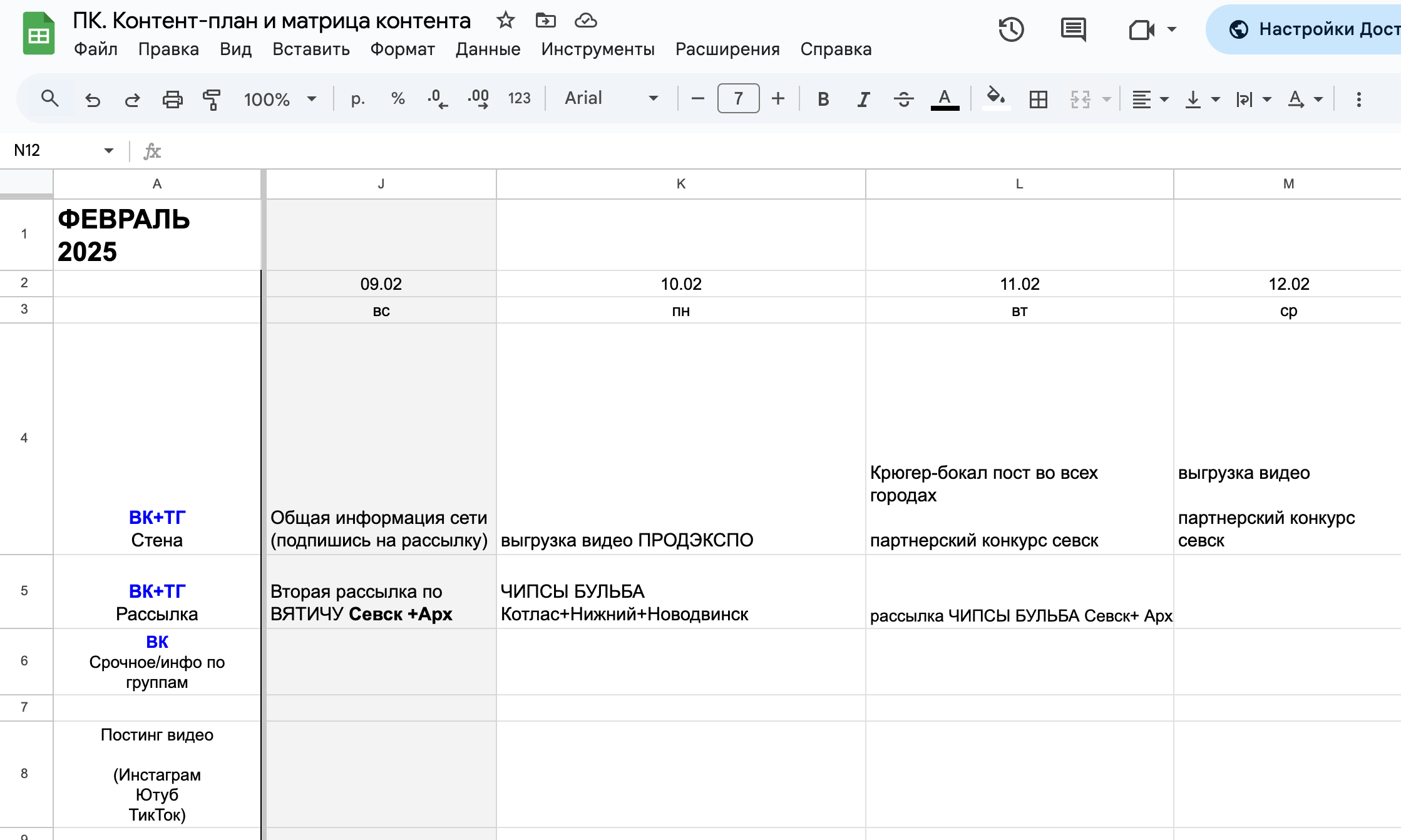Screen dimensions: 1401x840
Task: Star the document title
Action: pyautogui.click(x=505, y=21)
